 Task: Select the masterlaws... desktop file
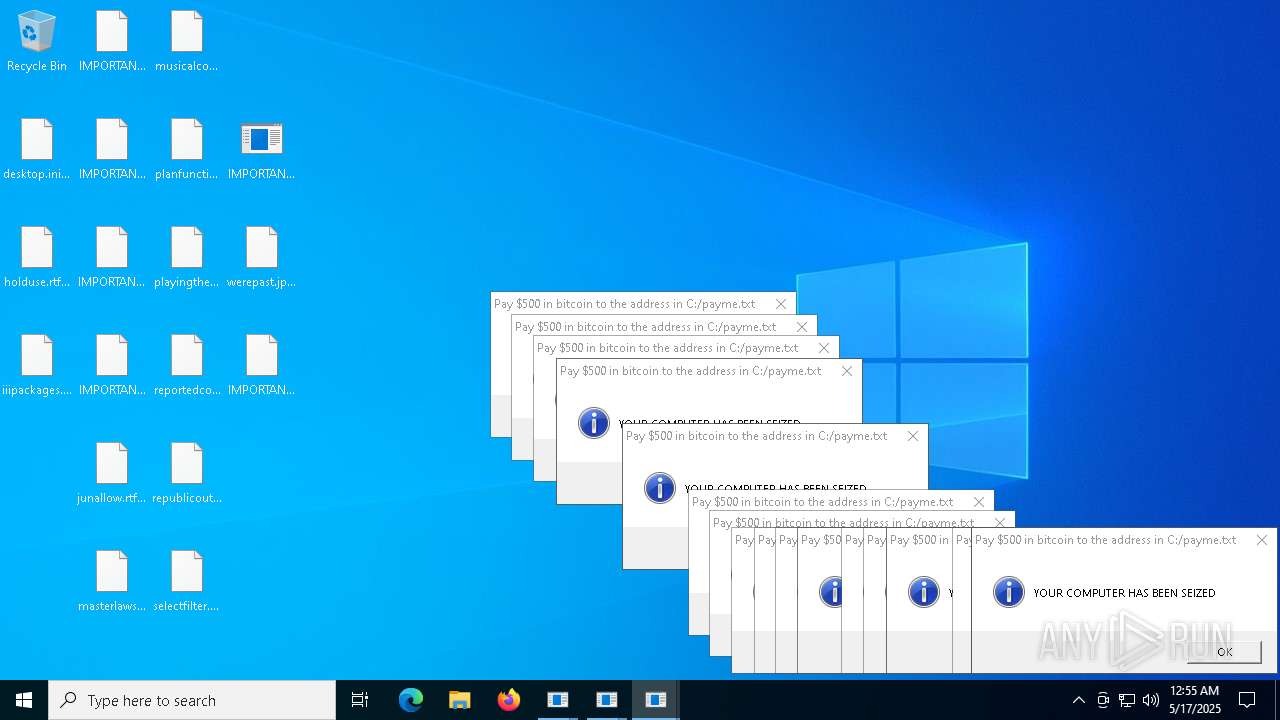(112, 581)
